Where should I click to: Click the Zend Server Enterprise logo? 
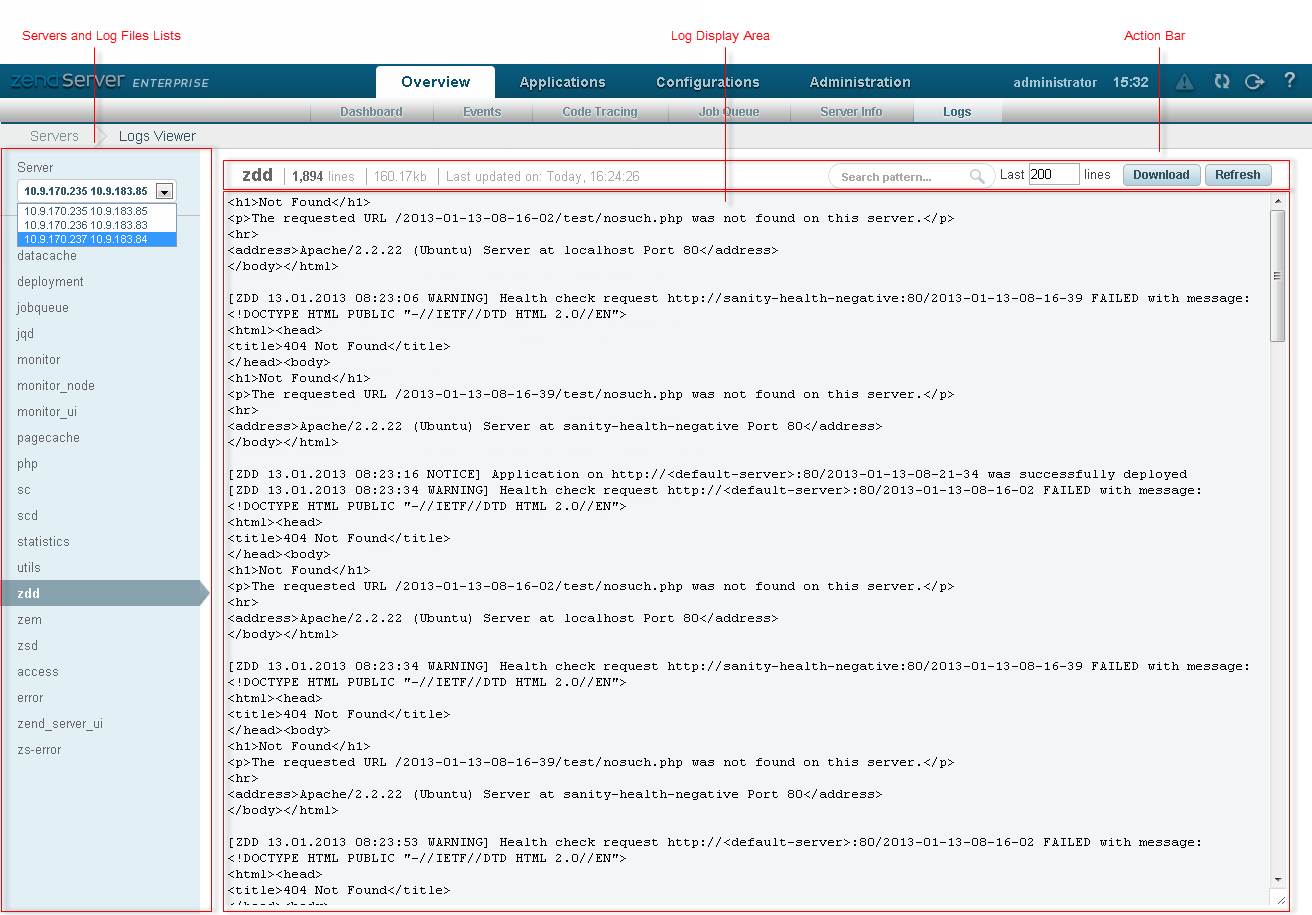(x=110, y=81)
